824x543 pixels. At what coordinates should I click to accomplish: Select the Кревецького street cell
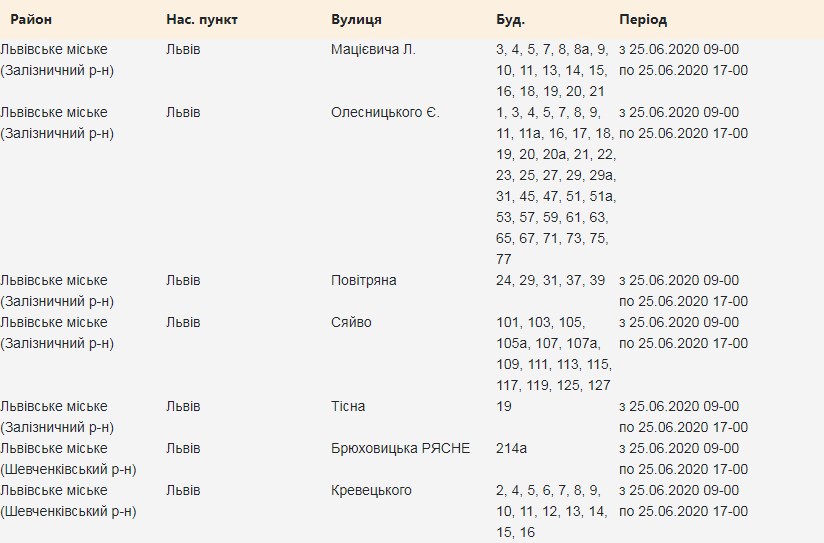click(x=371, y=490)
